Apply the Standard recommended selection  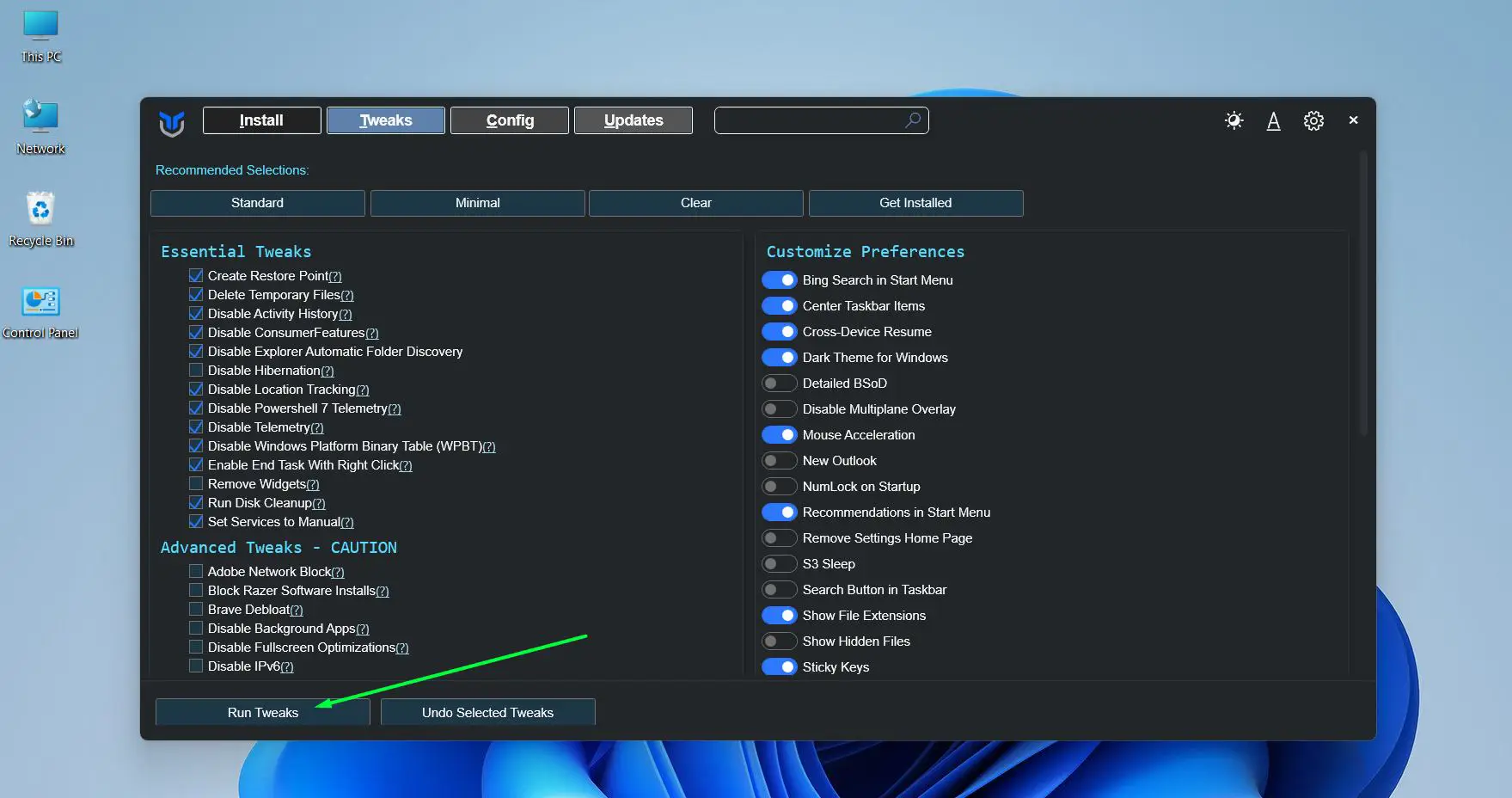coord(257,203)
